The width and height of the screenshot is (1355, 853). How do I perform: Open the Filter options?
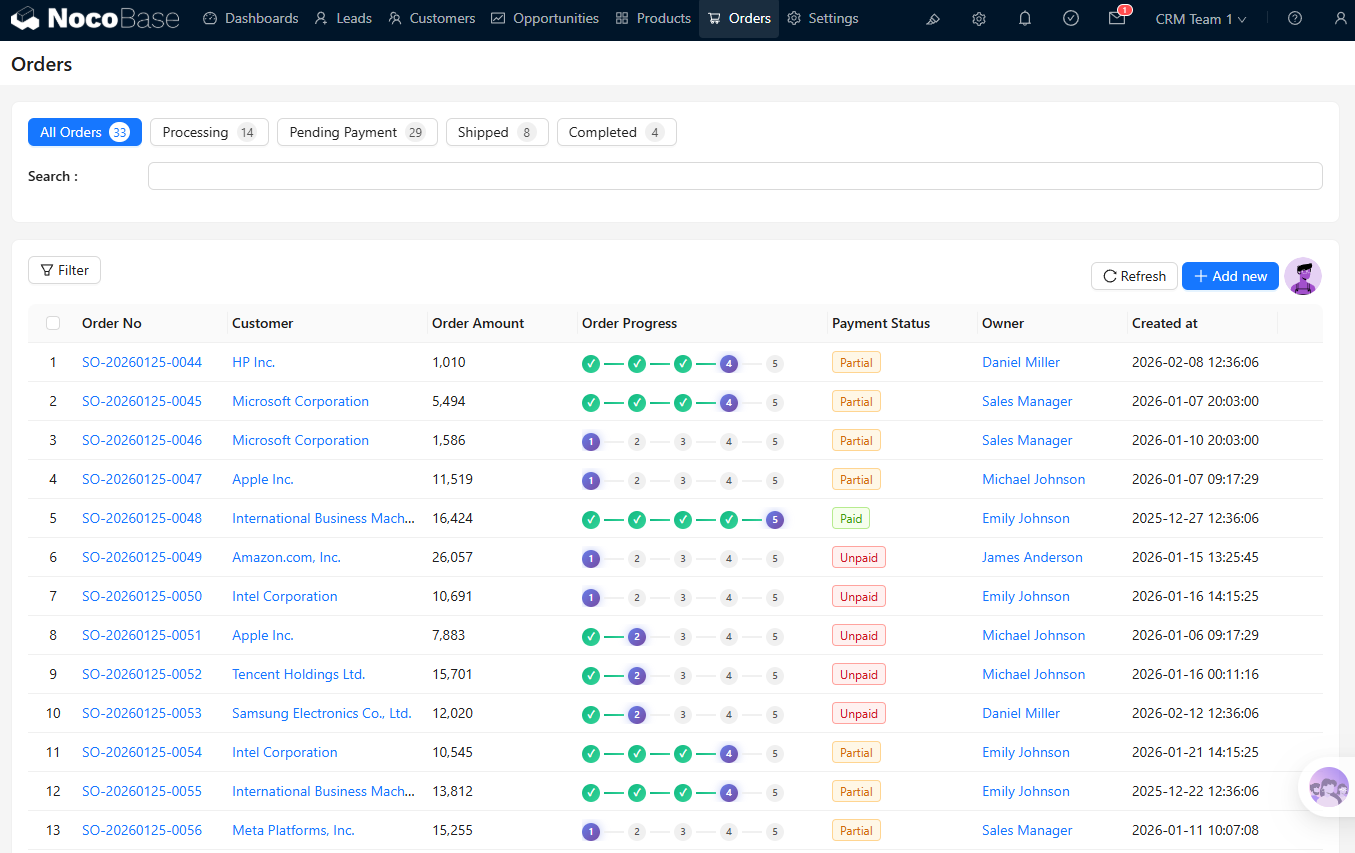click(x=65, y=270)
